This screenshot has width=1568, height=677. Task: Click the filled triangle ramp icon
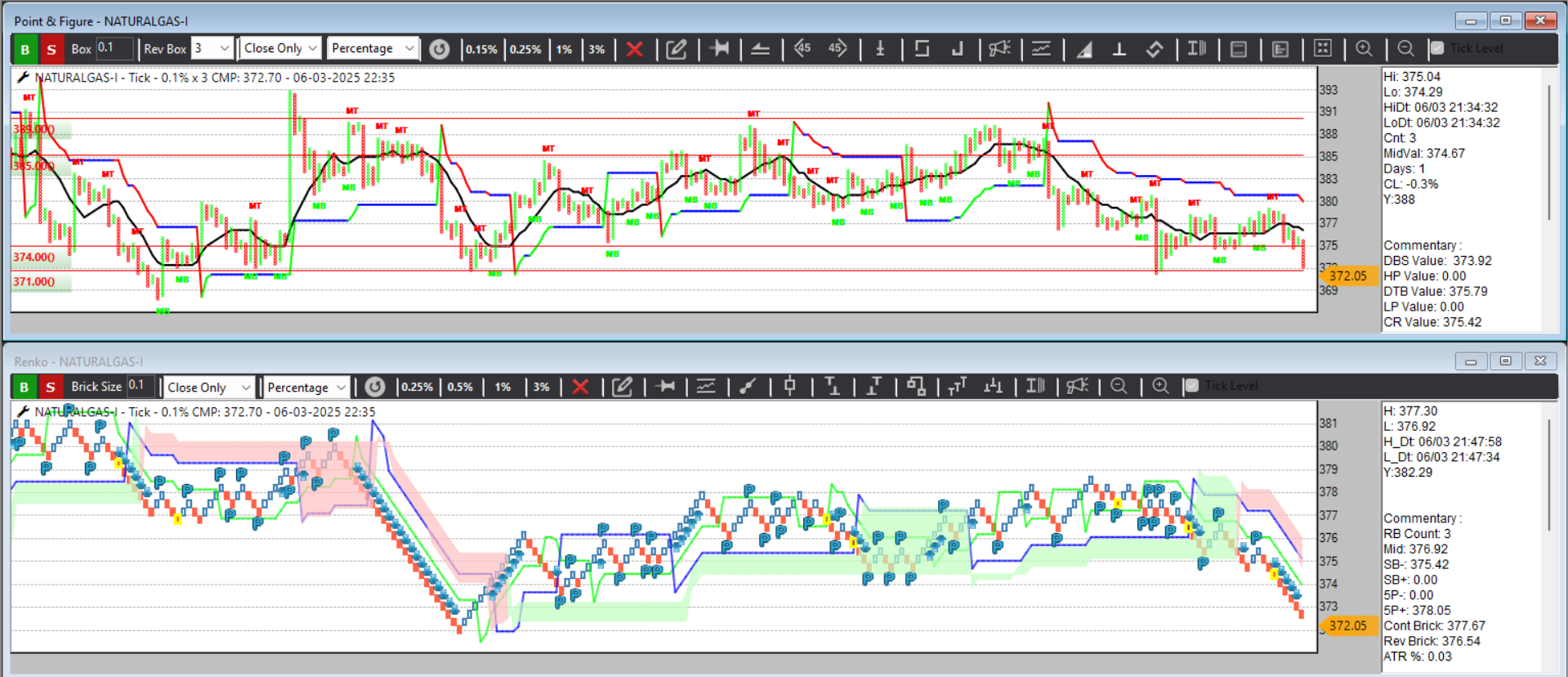click(x=1084, y=50)
